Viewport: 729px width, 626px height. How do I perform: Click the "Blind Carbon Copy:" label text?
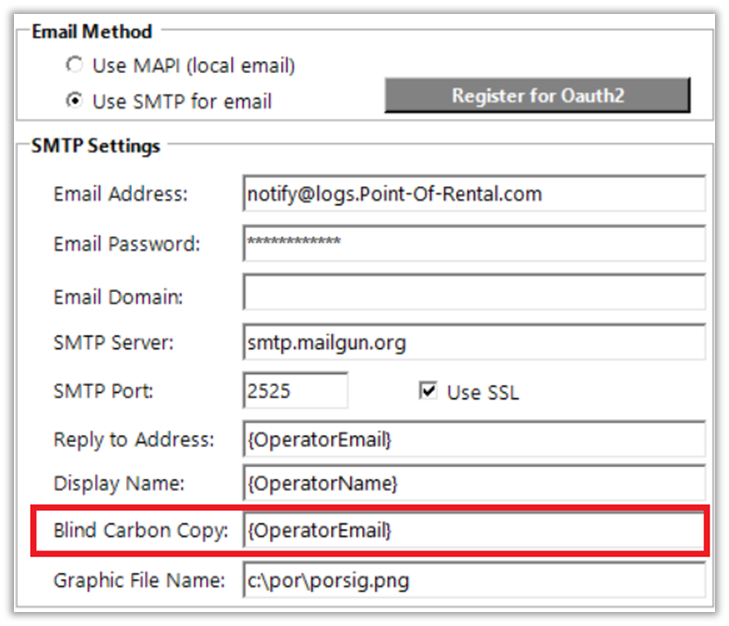[x=142, y=531]
